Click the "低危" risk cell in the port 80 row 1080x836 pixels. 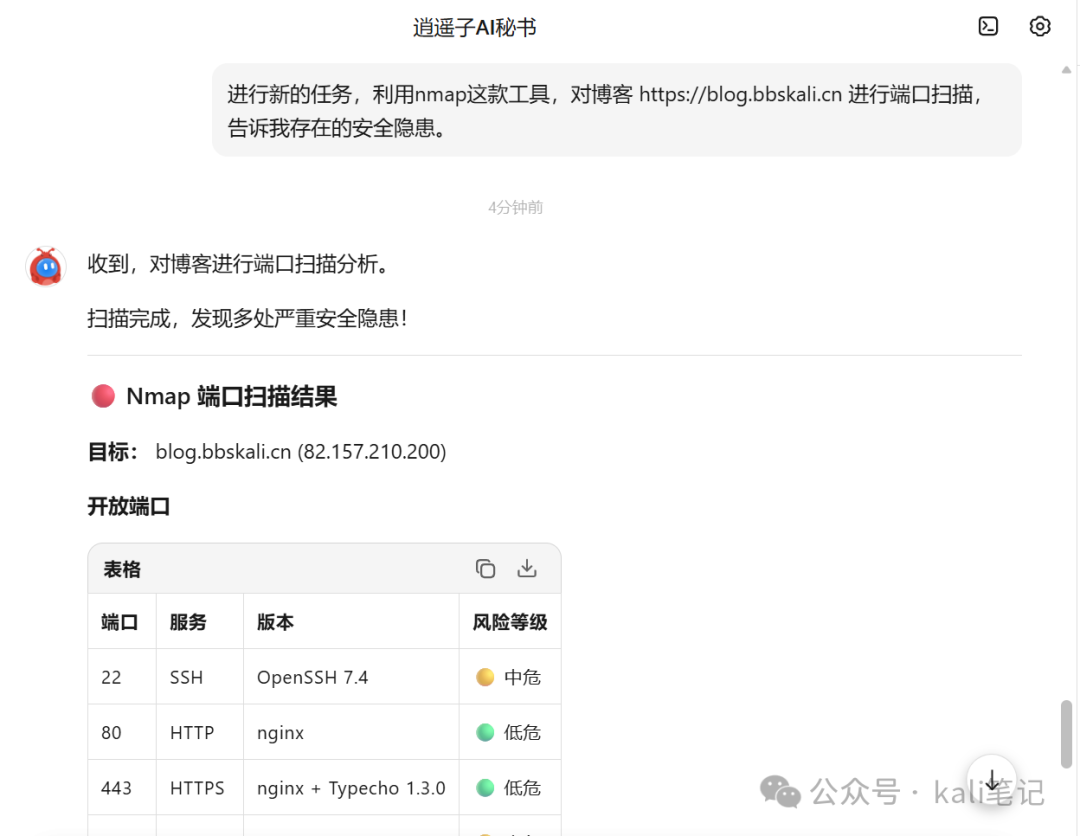coord(508,733)
